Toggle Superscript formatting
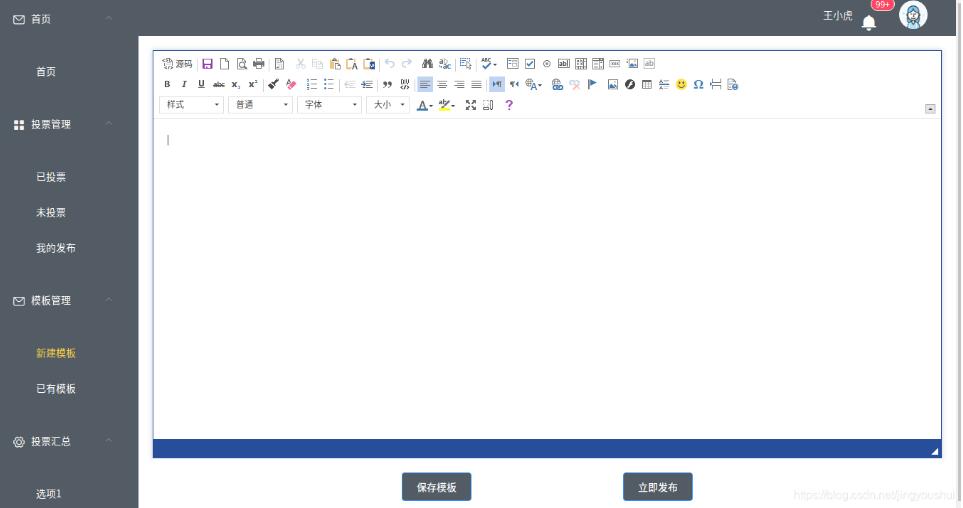The width and height of the screenshot is (963, 508). tap(252, 85)
